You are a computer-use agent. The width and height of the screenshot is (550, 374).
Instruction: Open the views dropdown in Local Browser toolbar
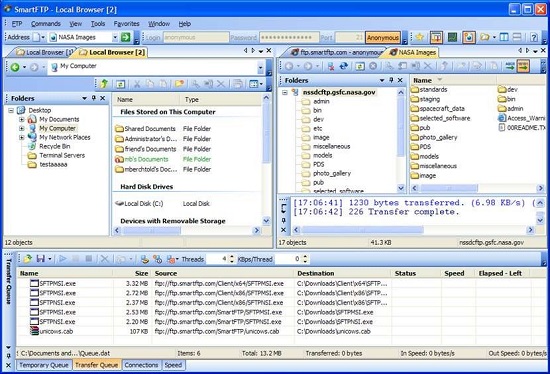pyautogui.click(x=261, y=84)
